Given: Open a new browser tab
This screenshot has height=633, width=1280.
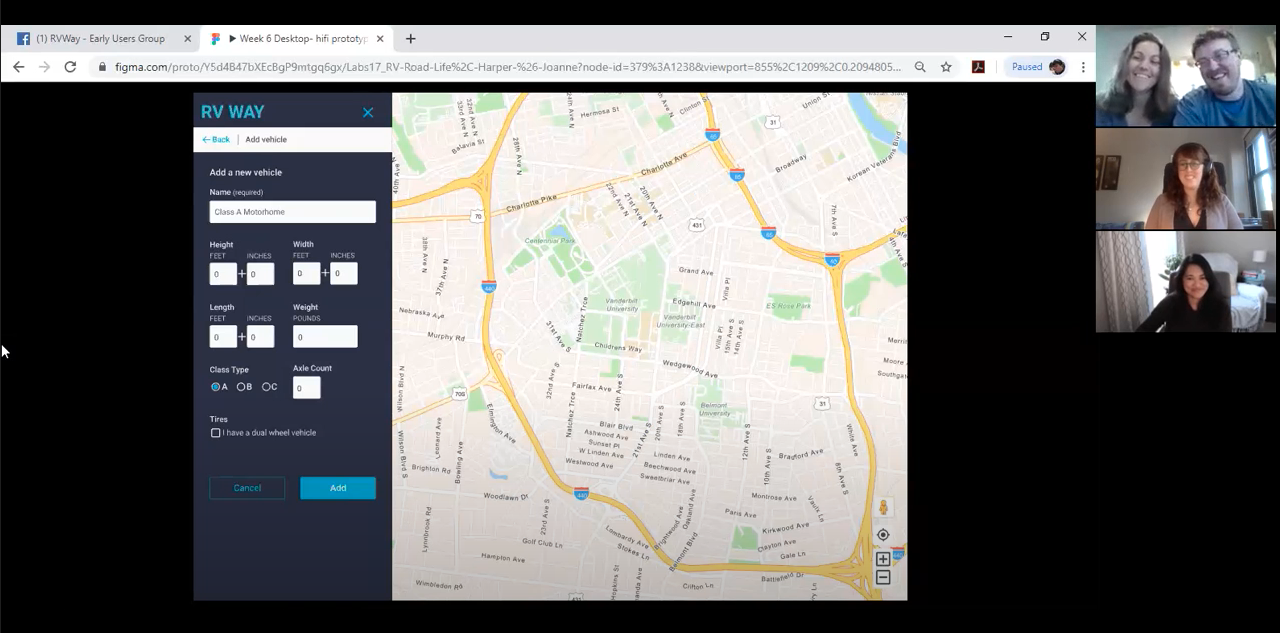Looking at the screenshot, I should click(410, 39).
